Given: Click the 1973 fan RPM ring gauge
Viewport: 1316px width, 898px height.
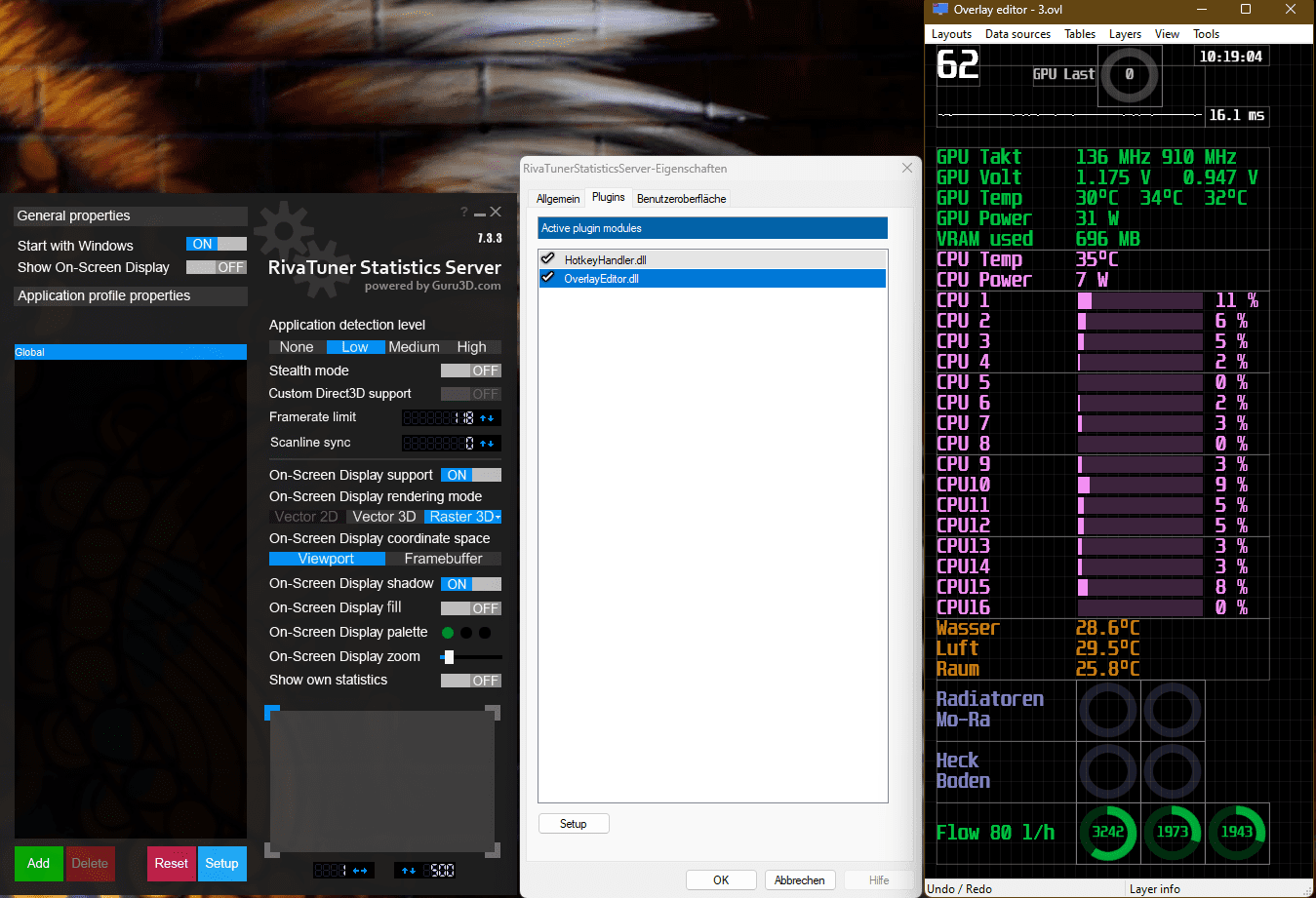Looking at the screenshot, I should (x=1173, y=832).
